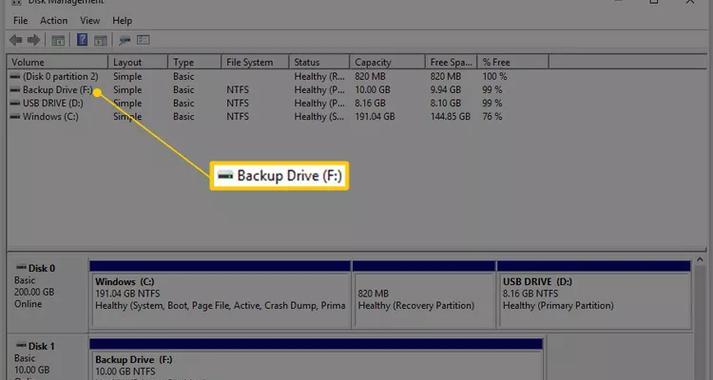Image resolution: width=713 pixels, height=380 pixels.
Task: Click the 76 % free cell
Action: (492, 117)
